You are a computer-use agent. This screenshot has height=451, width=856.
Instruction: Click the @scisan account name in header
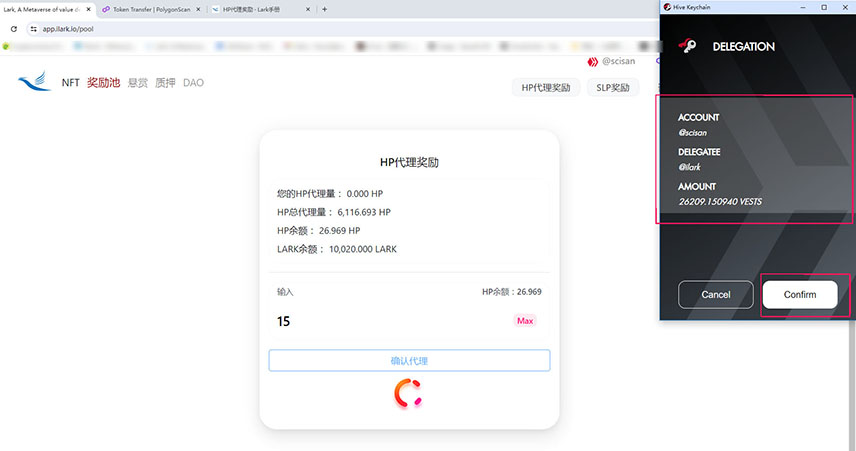[619, 61]
